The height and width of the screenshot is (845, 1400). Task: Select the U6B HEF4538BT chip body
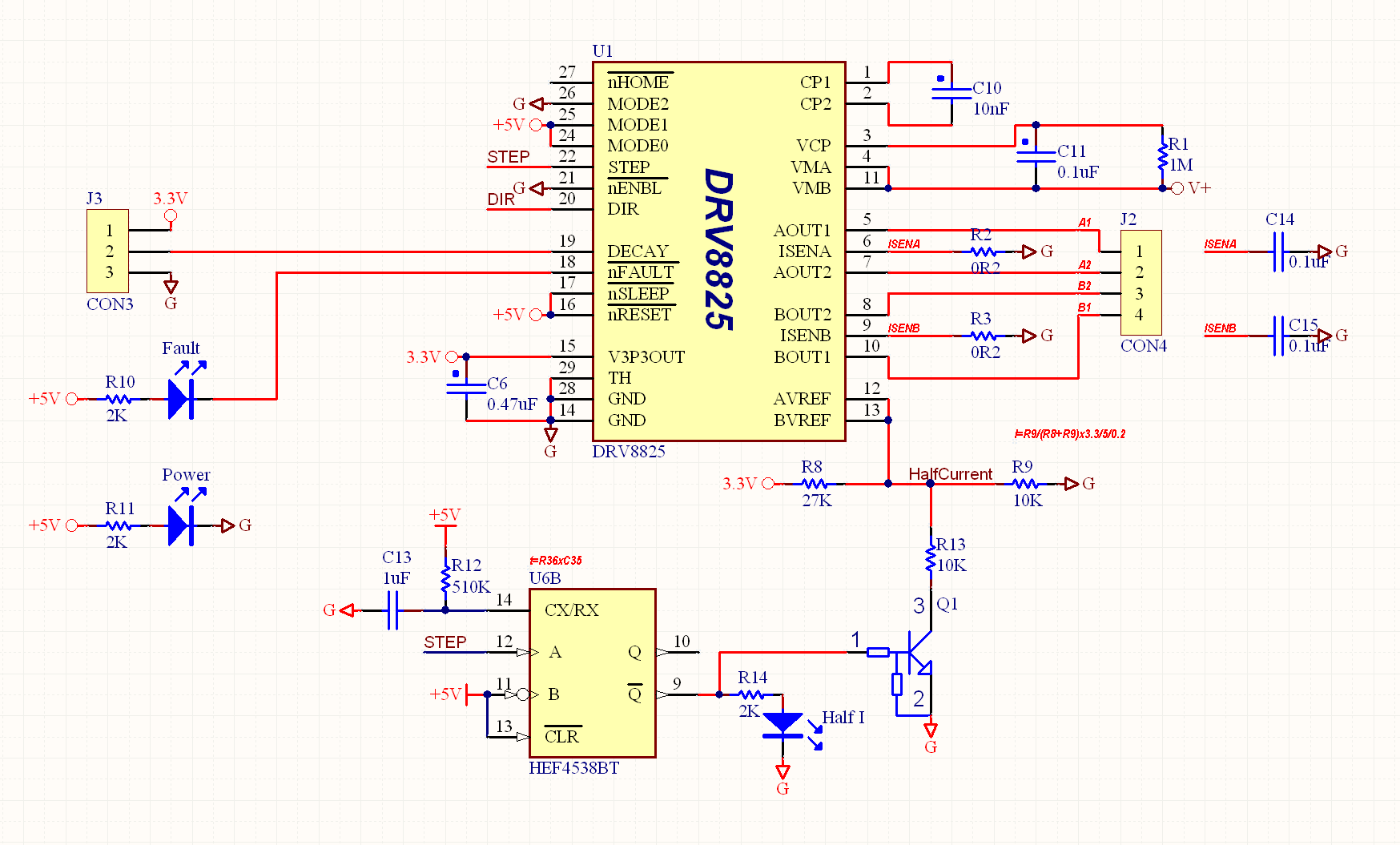593,674
